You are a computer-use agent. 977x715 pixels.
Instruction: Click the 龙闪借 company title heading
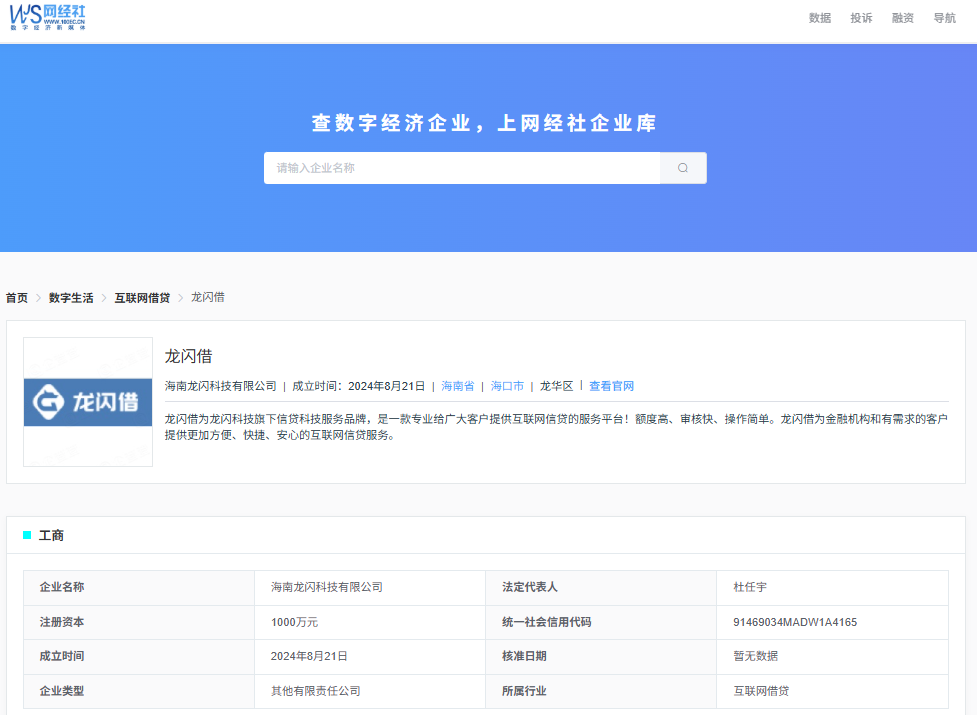pos(188,356)
